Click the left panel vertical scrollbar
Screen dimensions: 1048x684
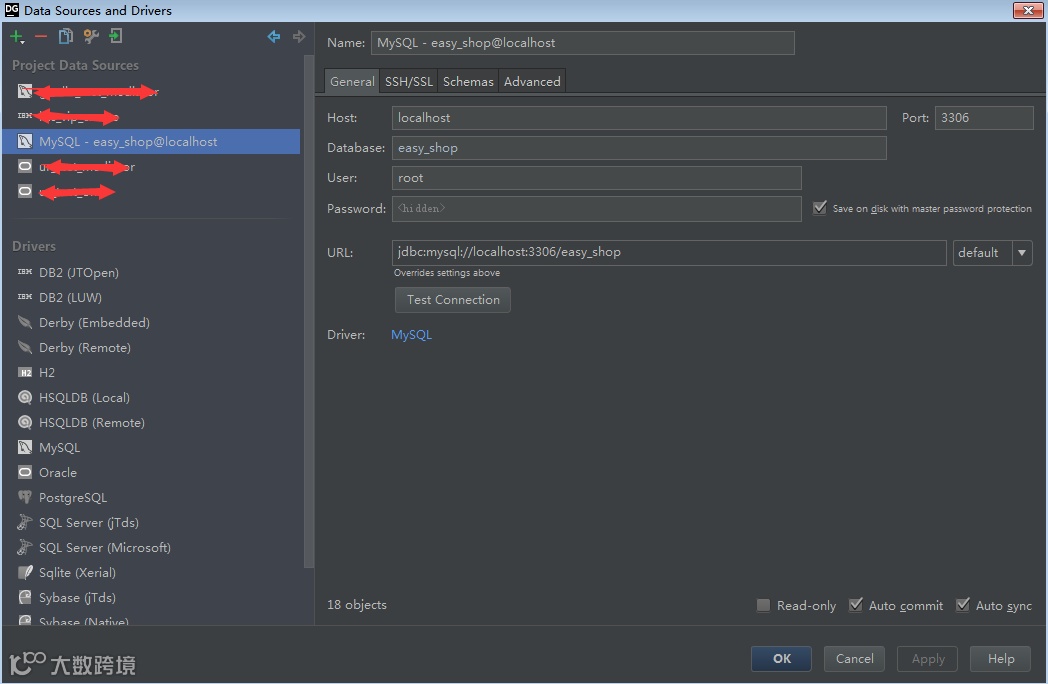pos(308,311)
